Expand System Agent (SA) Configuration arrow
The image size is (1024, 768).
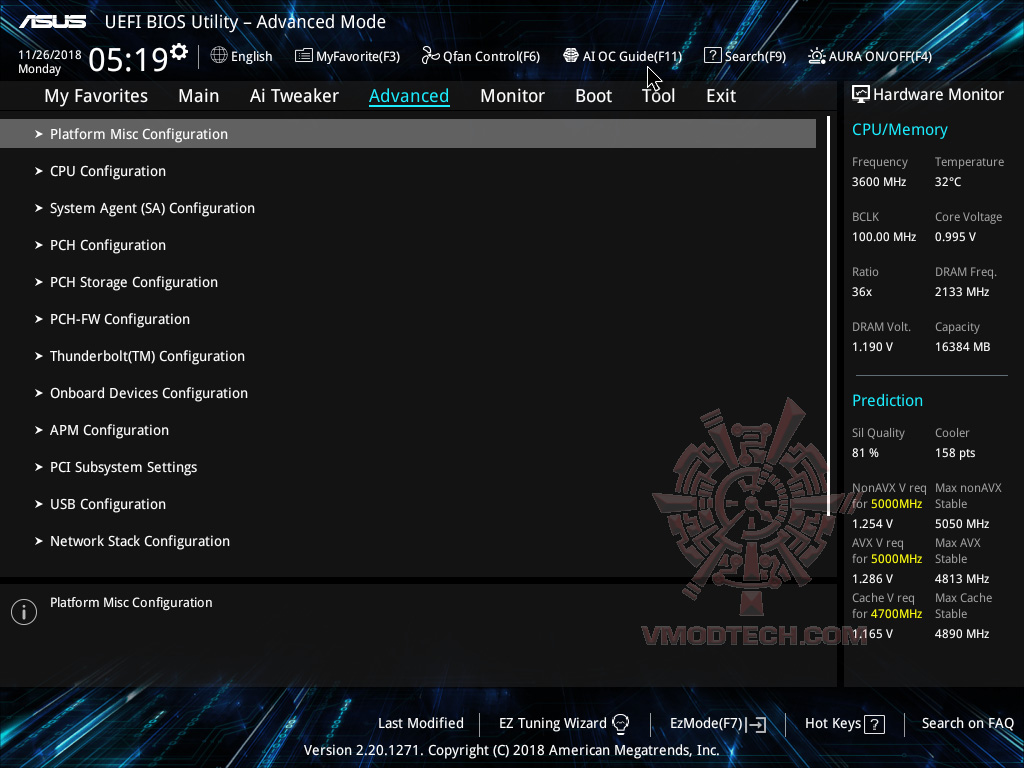pos(39,208)
